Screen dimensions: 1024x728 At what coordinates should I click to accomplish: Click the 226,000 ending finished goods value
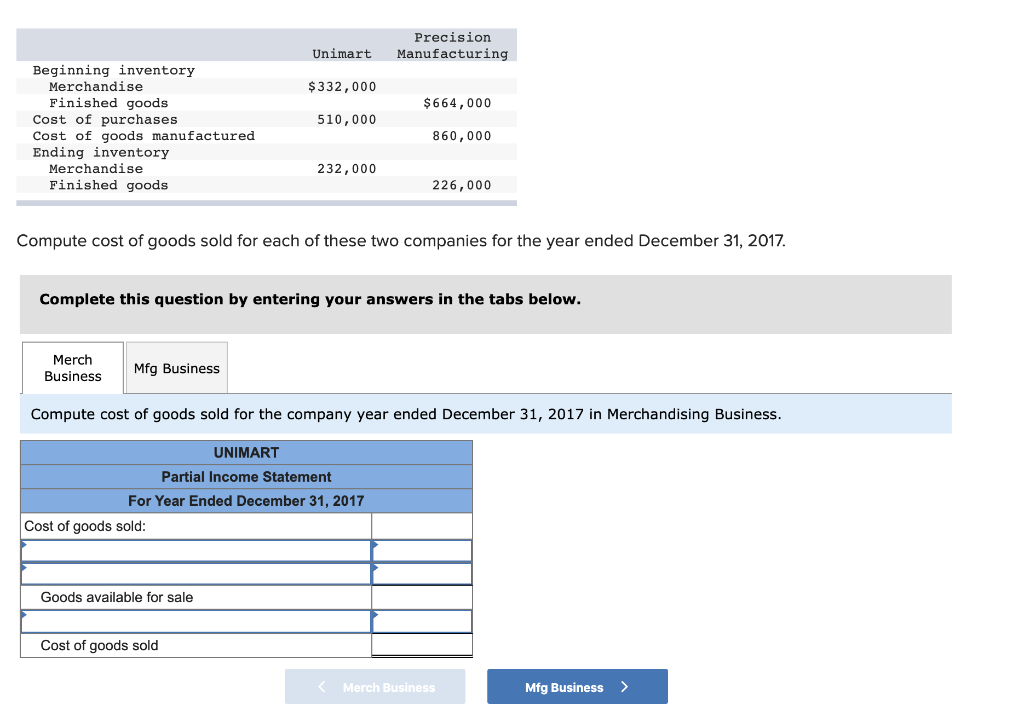tap(462, 185)
